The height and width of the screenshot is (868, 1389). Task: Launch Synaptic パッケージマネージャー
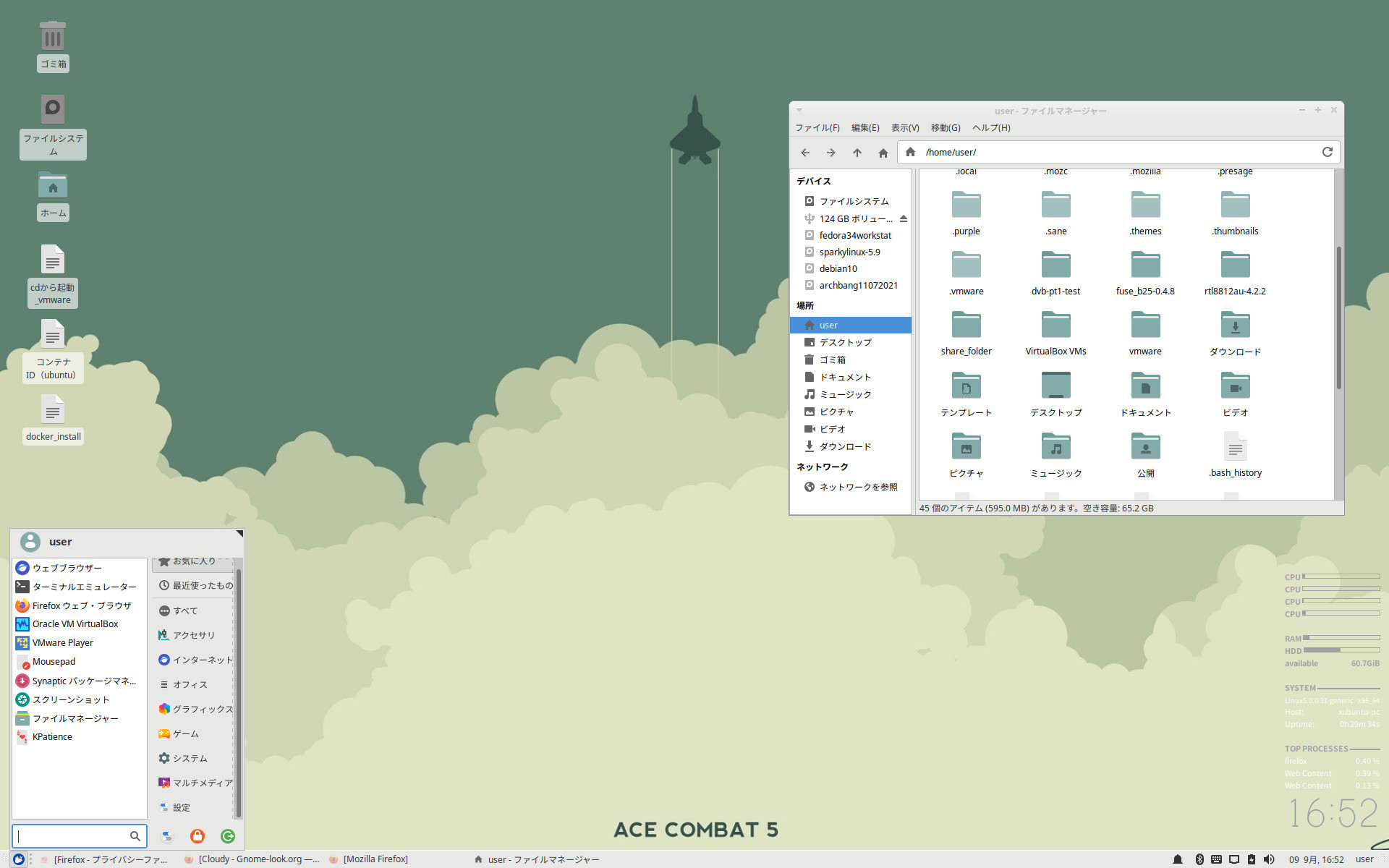tap(79, 681)
